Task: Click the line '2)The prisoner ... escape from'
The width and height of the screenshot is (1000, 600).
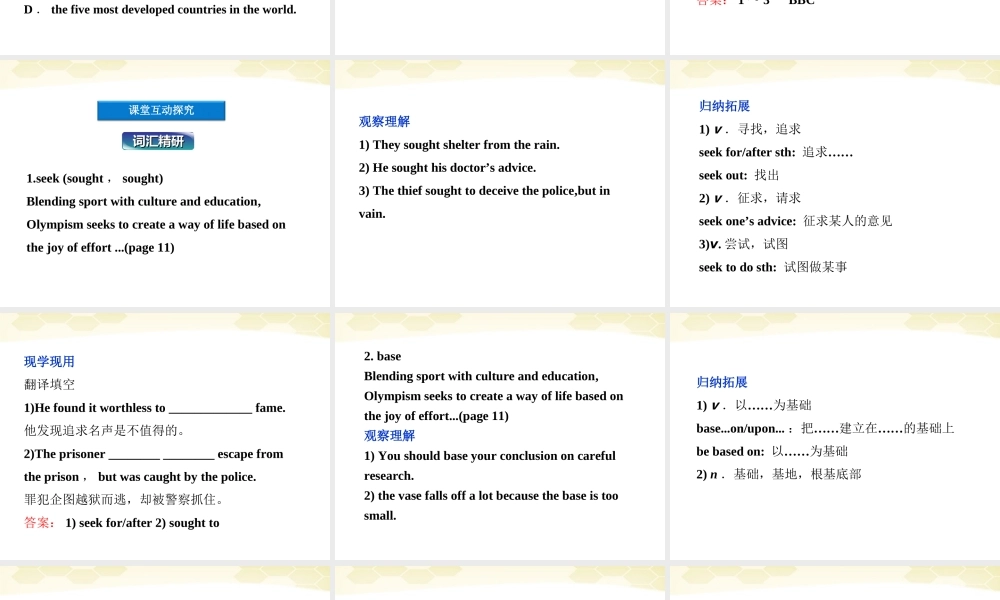Action: click(154, 454)
